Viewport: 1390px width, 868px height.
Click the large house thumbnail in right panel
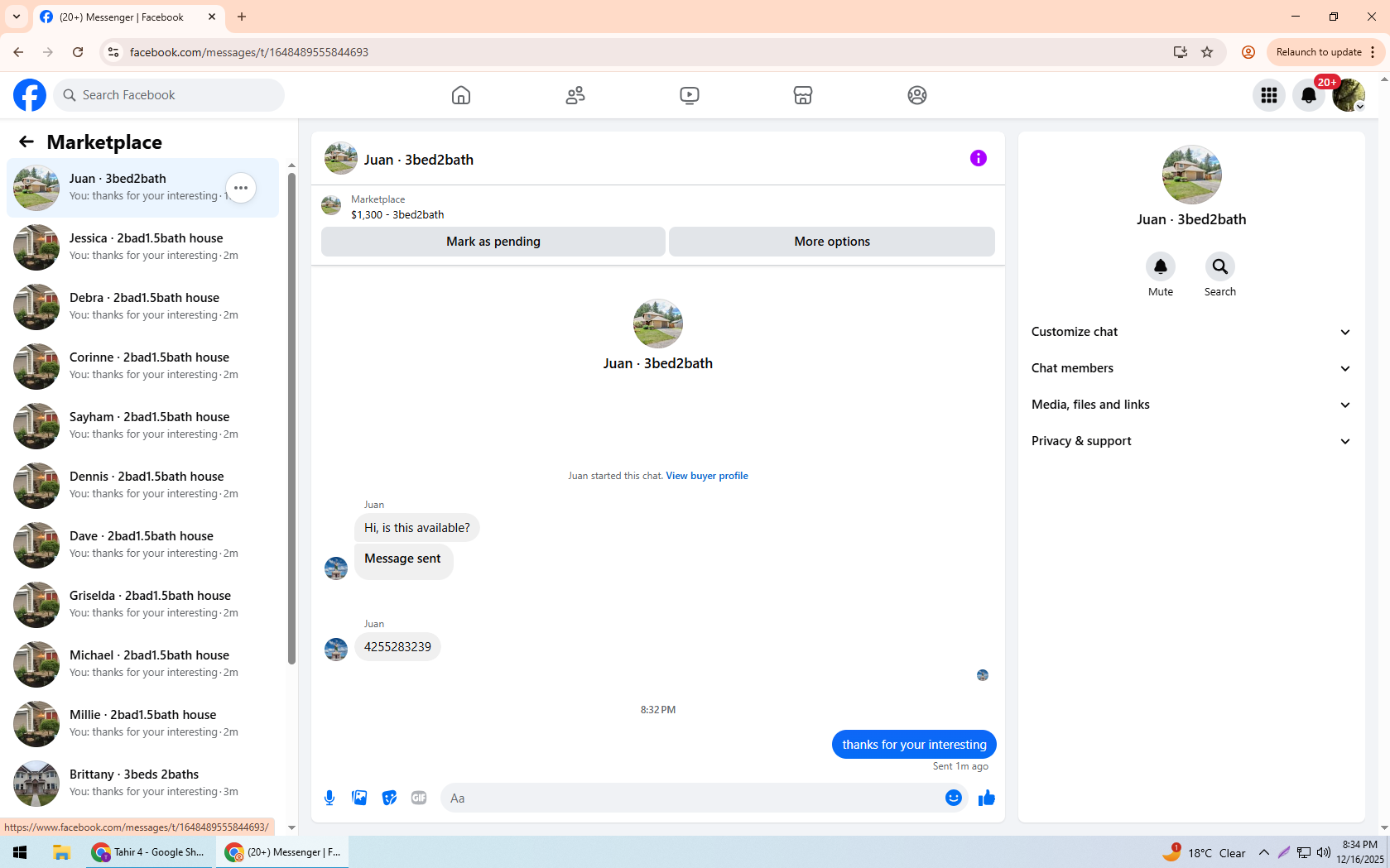1191,175
